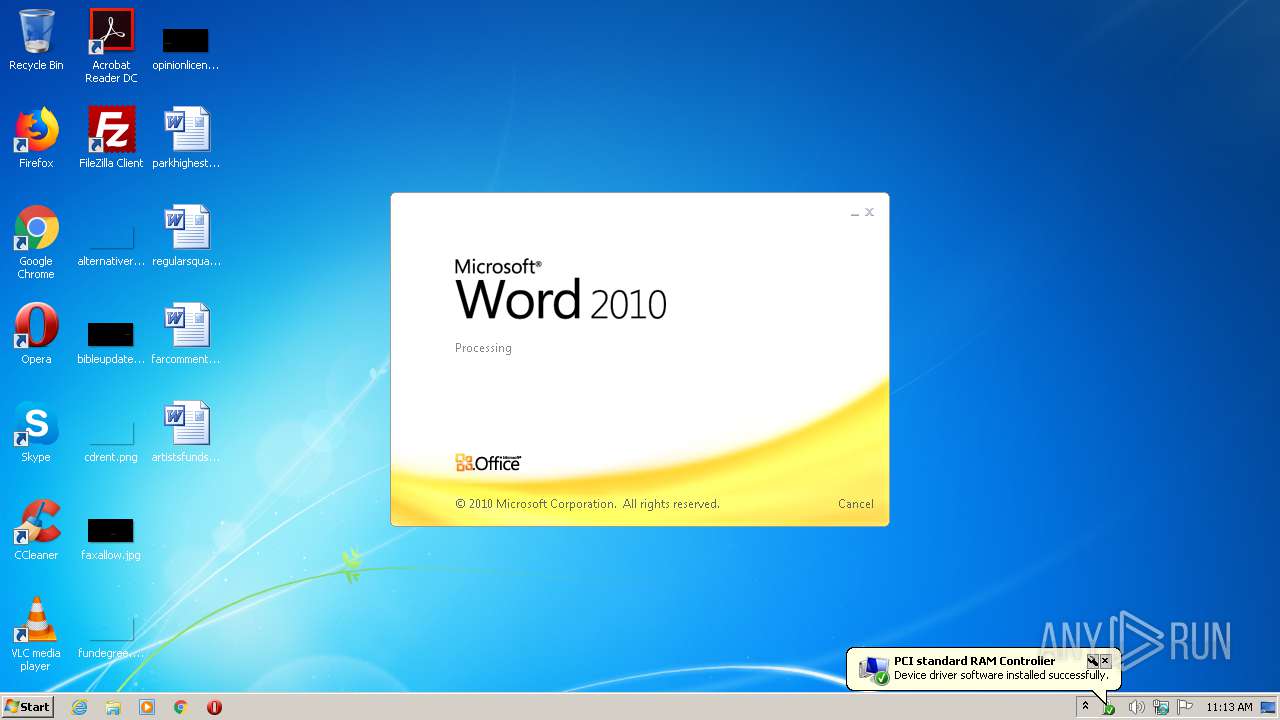Click the Show desktop button
1280x720 pixels.
click(1268, 707)
